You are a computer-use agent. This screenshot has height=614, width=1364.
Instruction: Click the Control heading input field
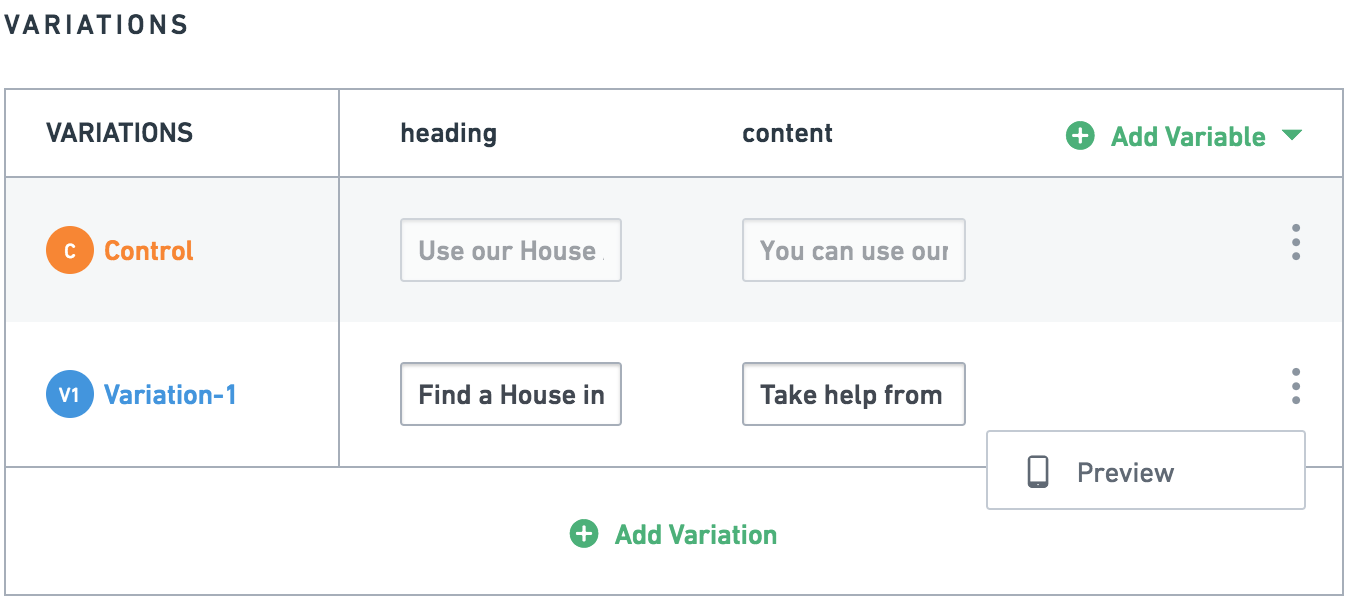511,250
